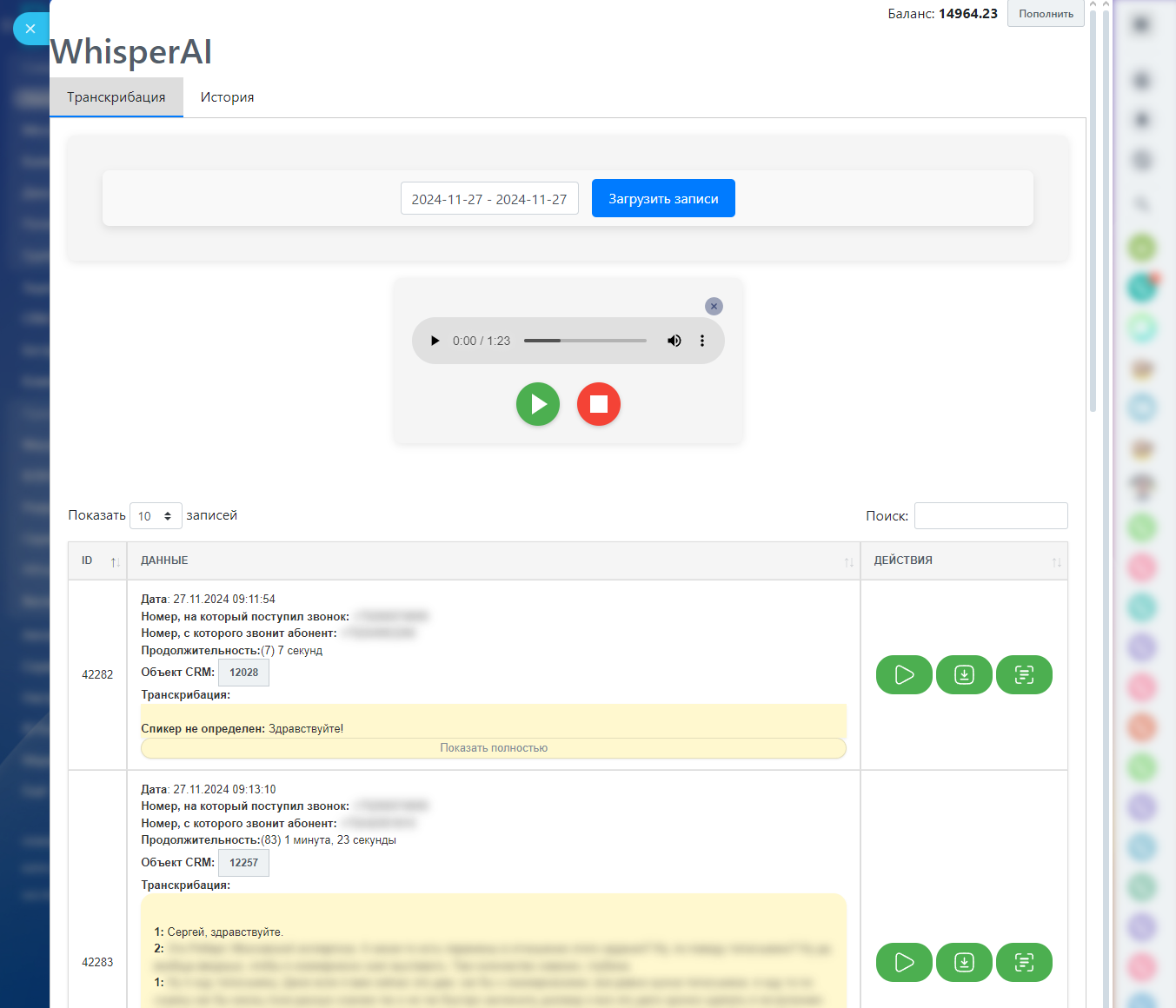Click the large green play button
Screen dimensions: 1176x1008
tap(538, 404)
